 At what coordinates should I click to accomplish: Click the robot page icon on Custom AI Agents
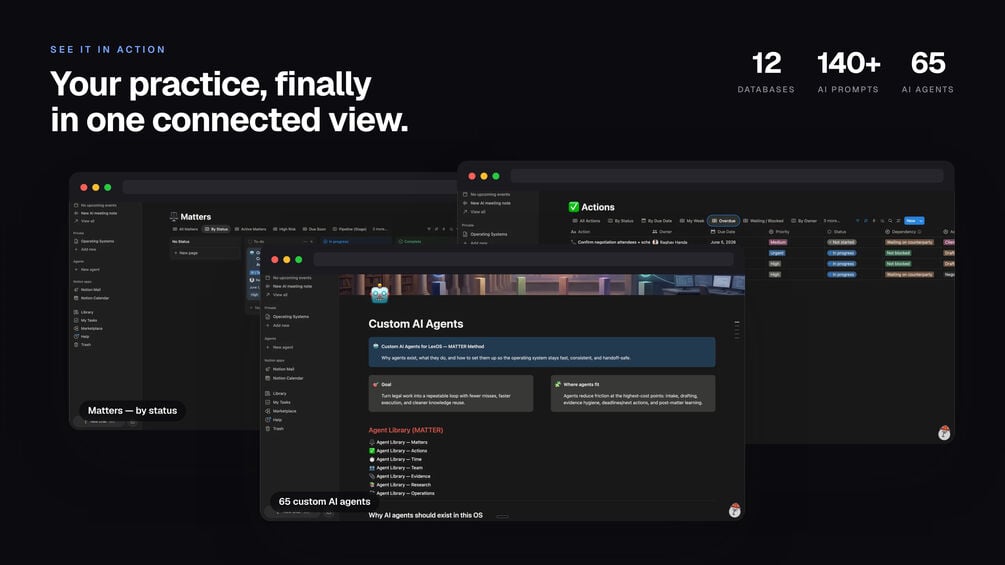379,293
